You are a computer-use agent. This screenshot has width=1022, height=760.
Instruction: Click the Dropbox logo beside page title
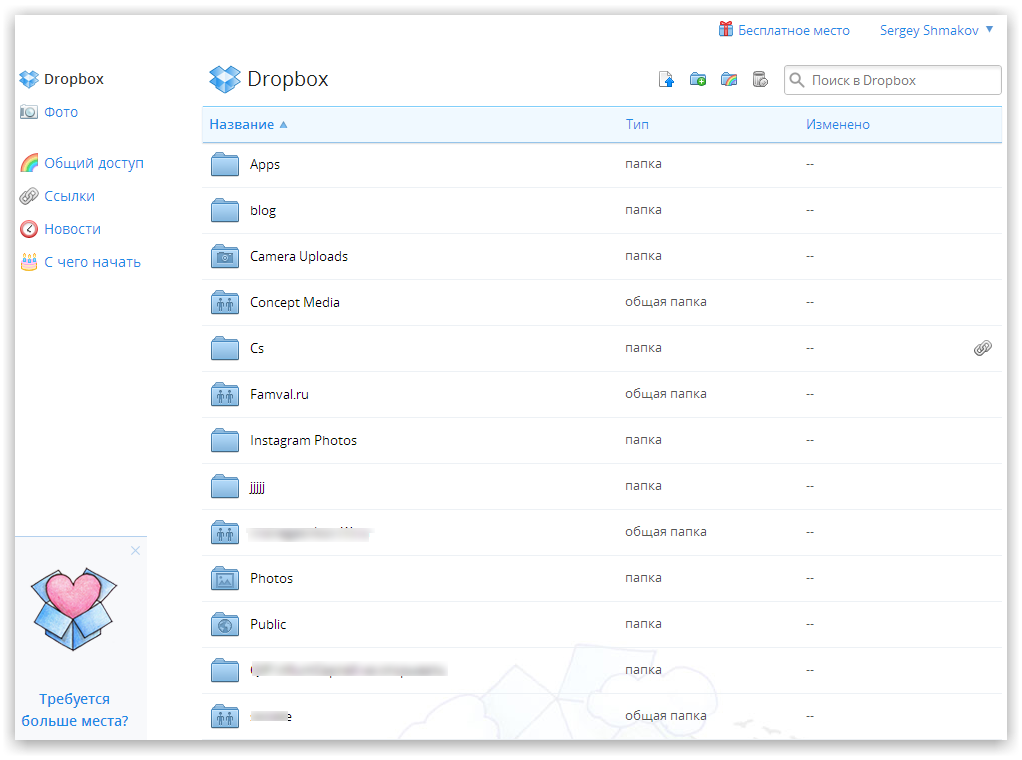(x=225, y=79)
